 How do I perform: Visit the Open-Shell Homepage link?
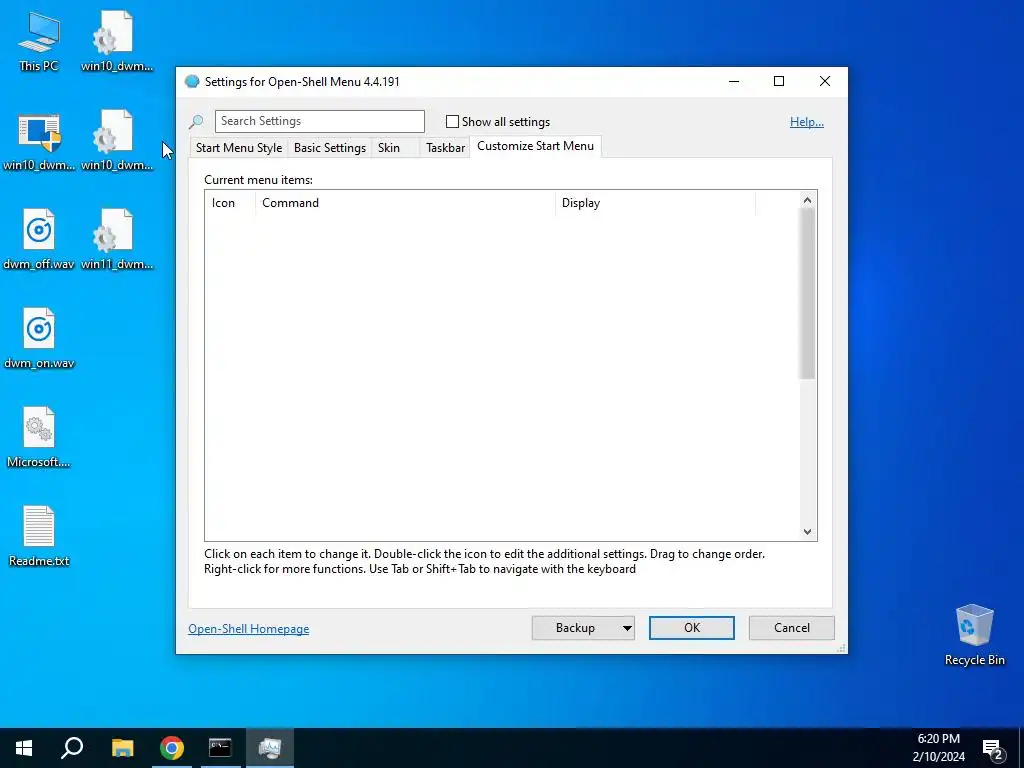point(249,629)
